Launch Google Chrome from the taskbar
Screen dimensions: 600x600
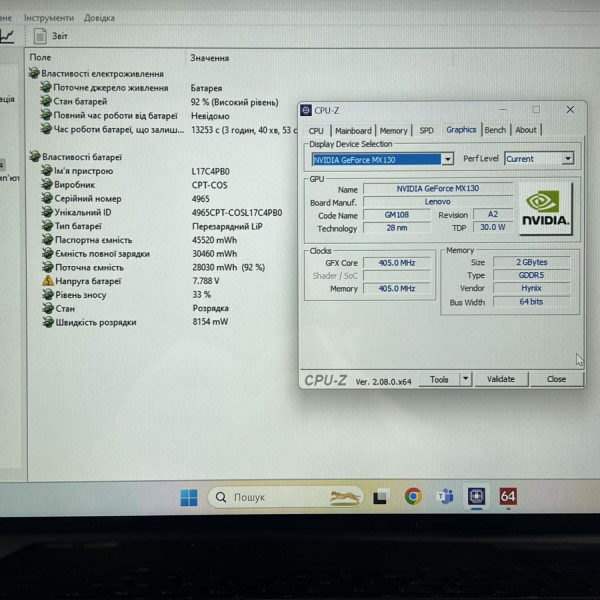pyautogui.click(x=413, y=497)
